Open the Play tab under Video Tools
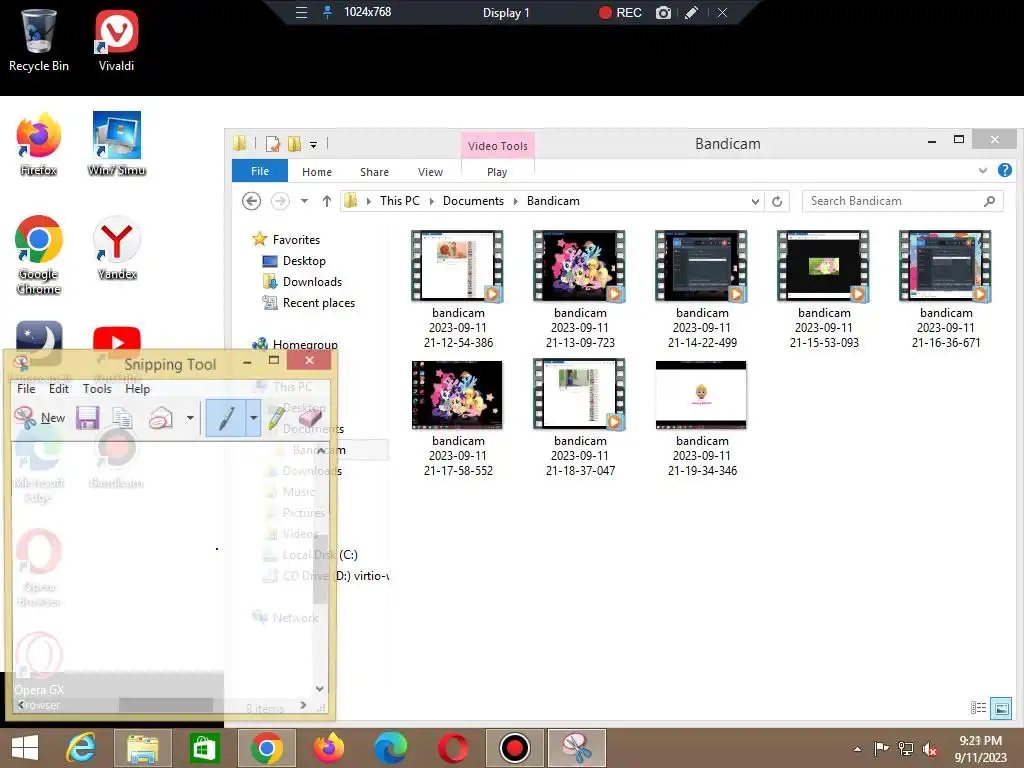Screen dimensions: 1024x768 497,172
